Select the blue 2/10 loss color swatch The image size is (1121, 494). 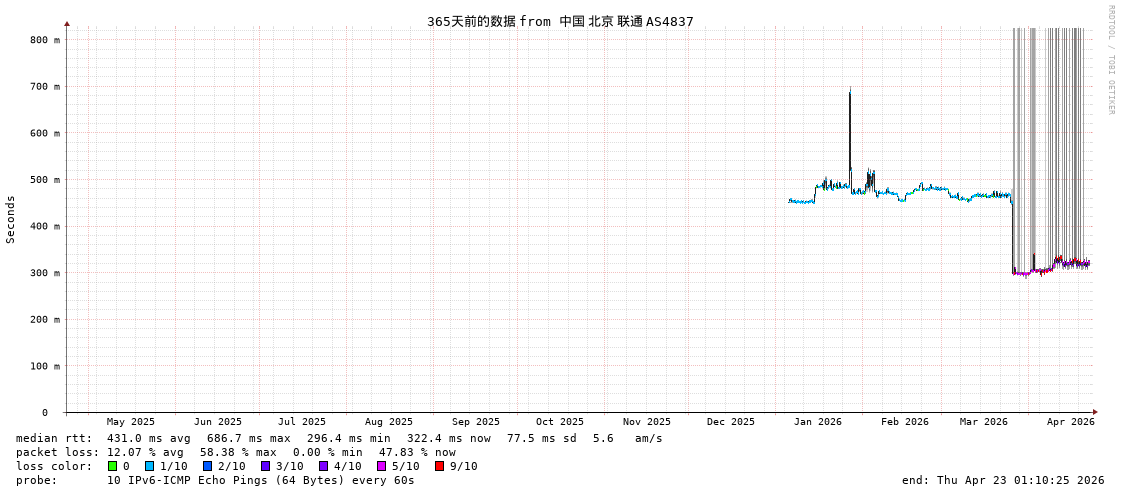tap(207, 466)
